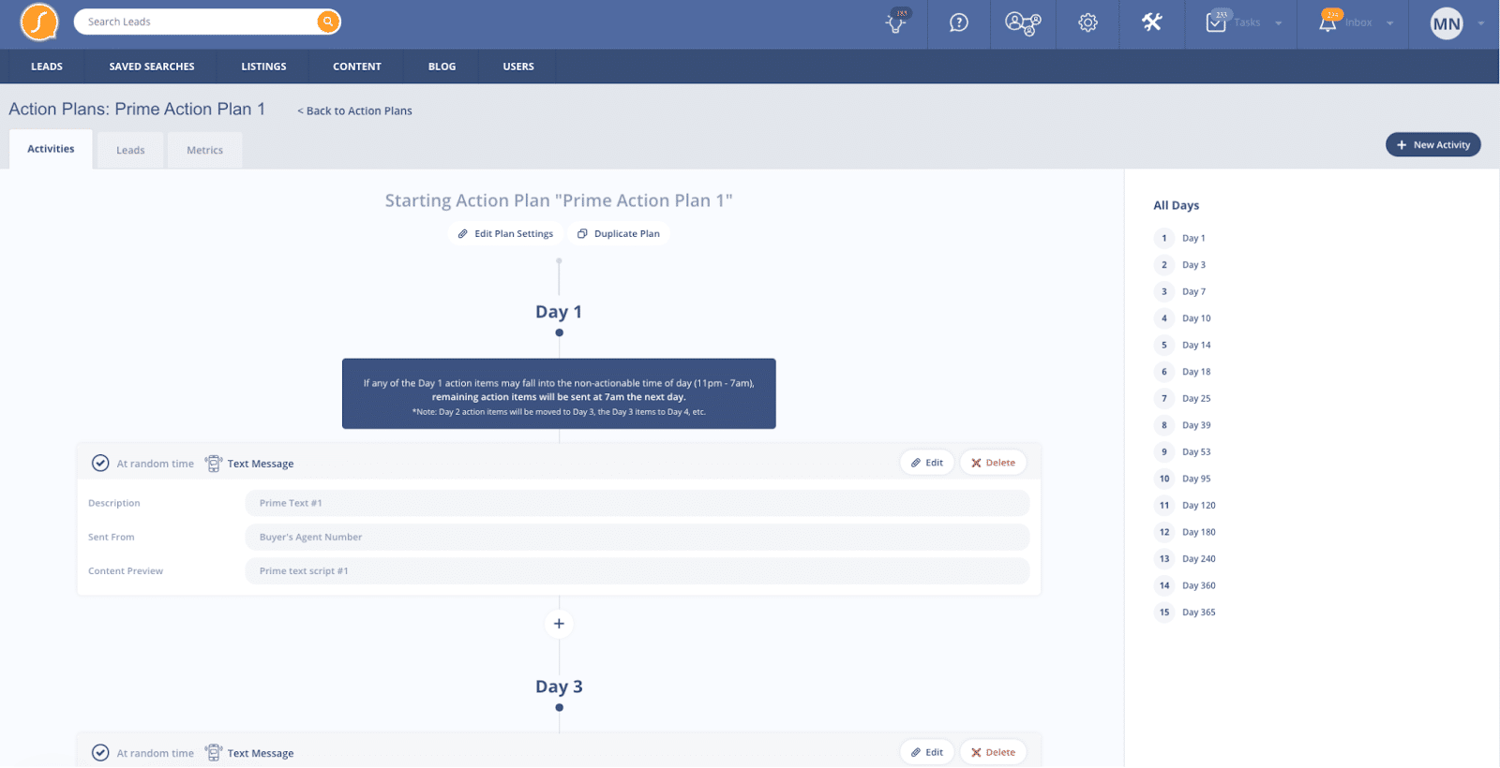Click the text message icon beside Day 1 activity
The width and height of the screenshot is (1500, 768).
[212, 462]
